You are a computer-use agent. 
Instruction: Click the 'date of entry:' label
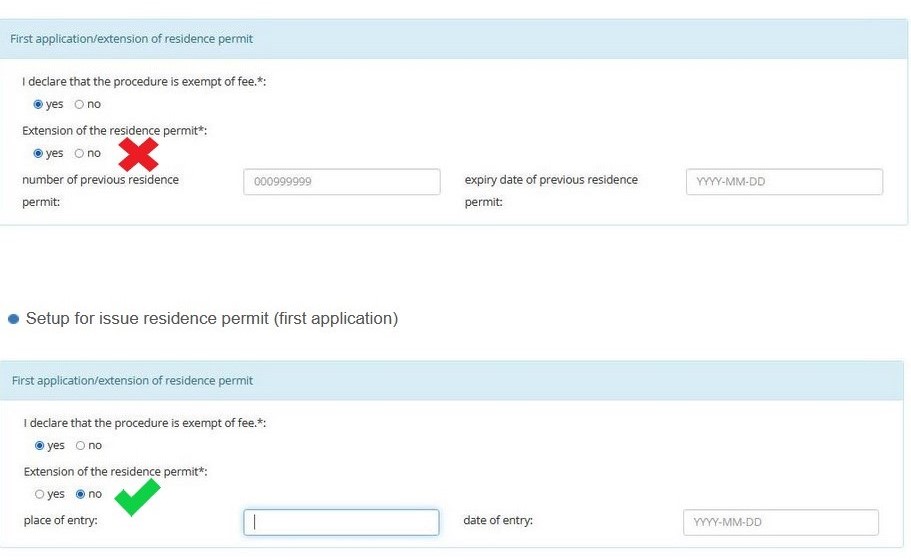coord(498,520)
